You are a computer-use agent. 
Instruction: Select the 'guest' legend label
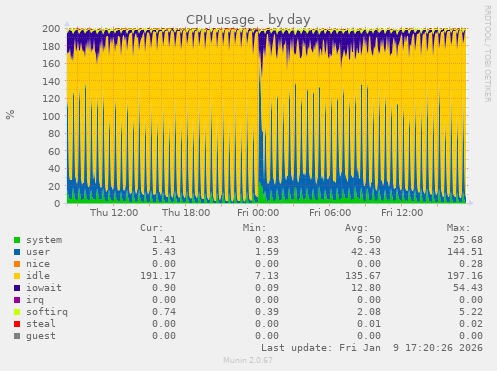tap(41, 336)
